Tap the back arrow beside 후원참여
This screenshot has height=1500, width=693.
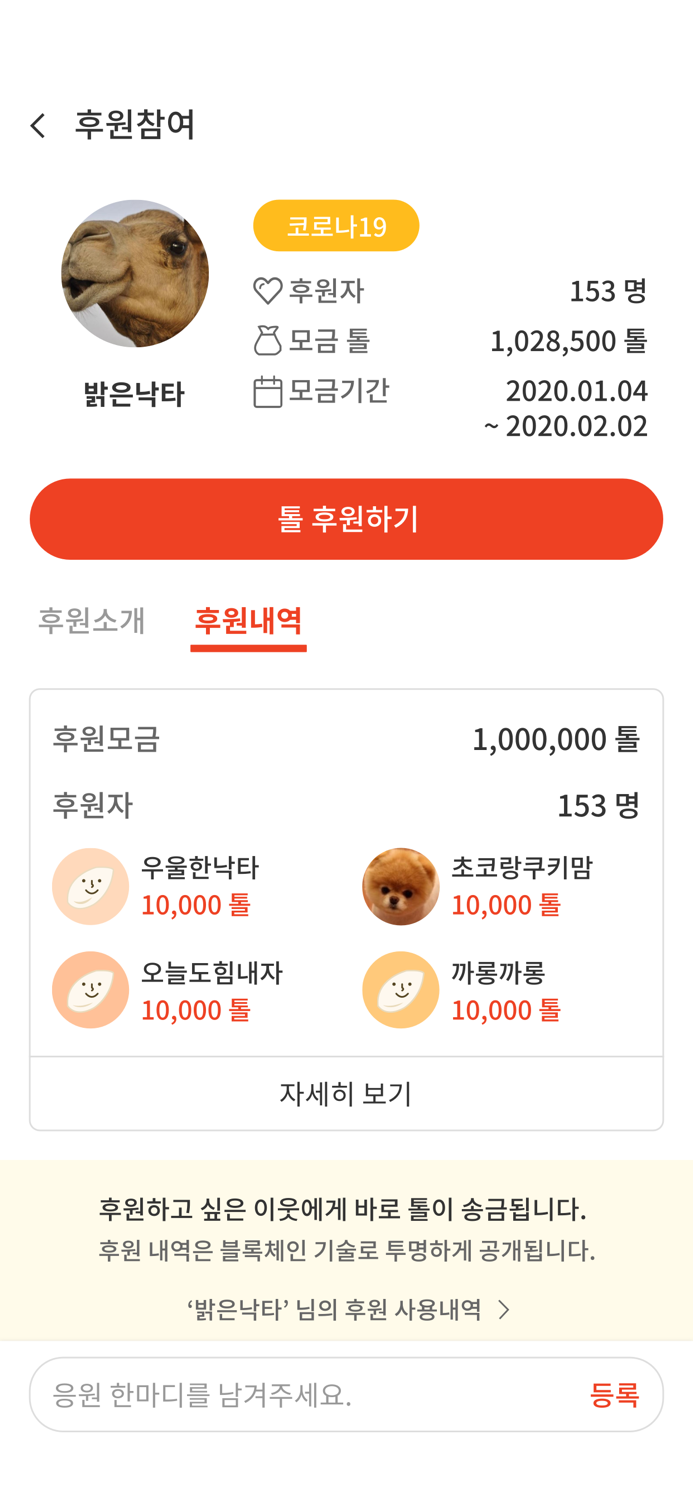[x=37, y=123]
